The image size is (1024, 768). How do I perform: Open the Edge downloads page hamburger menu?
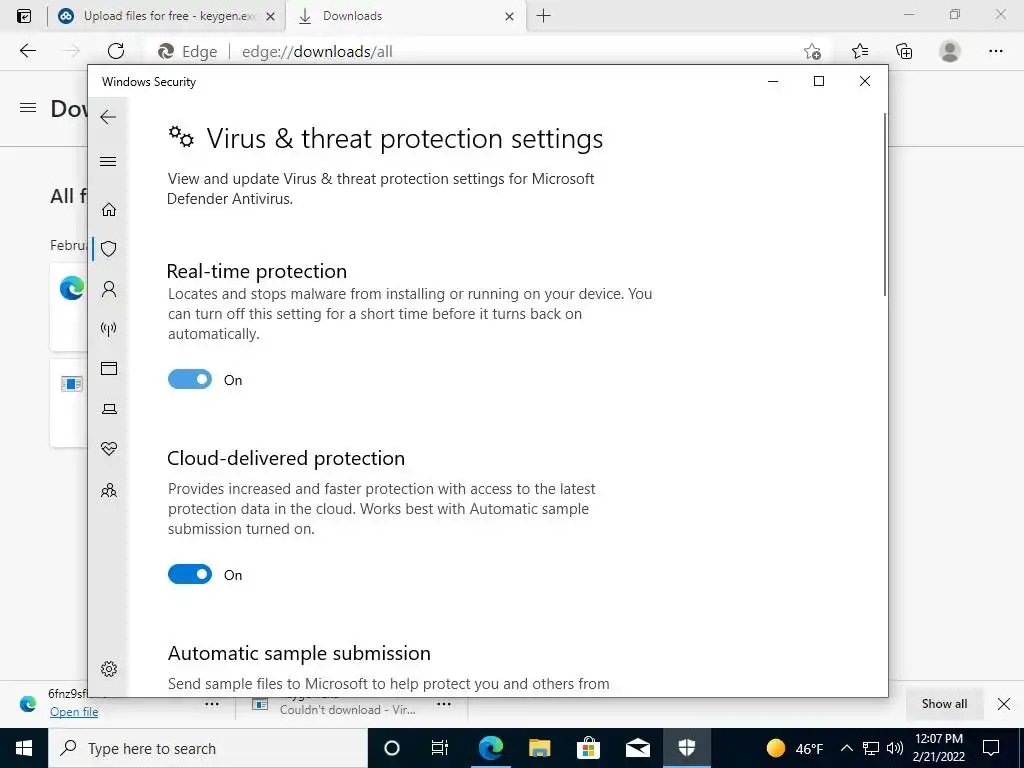[x=28, y=108]
